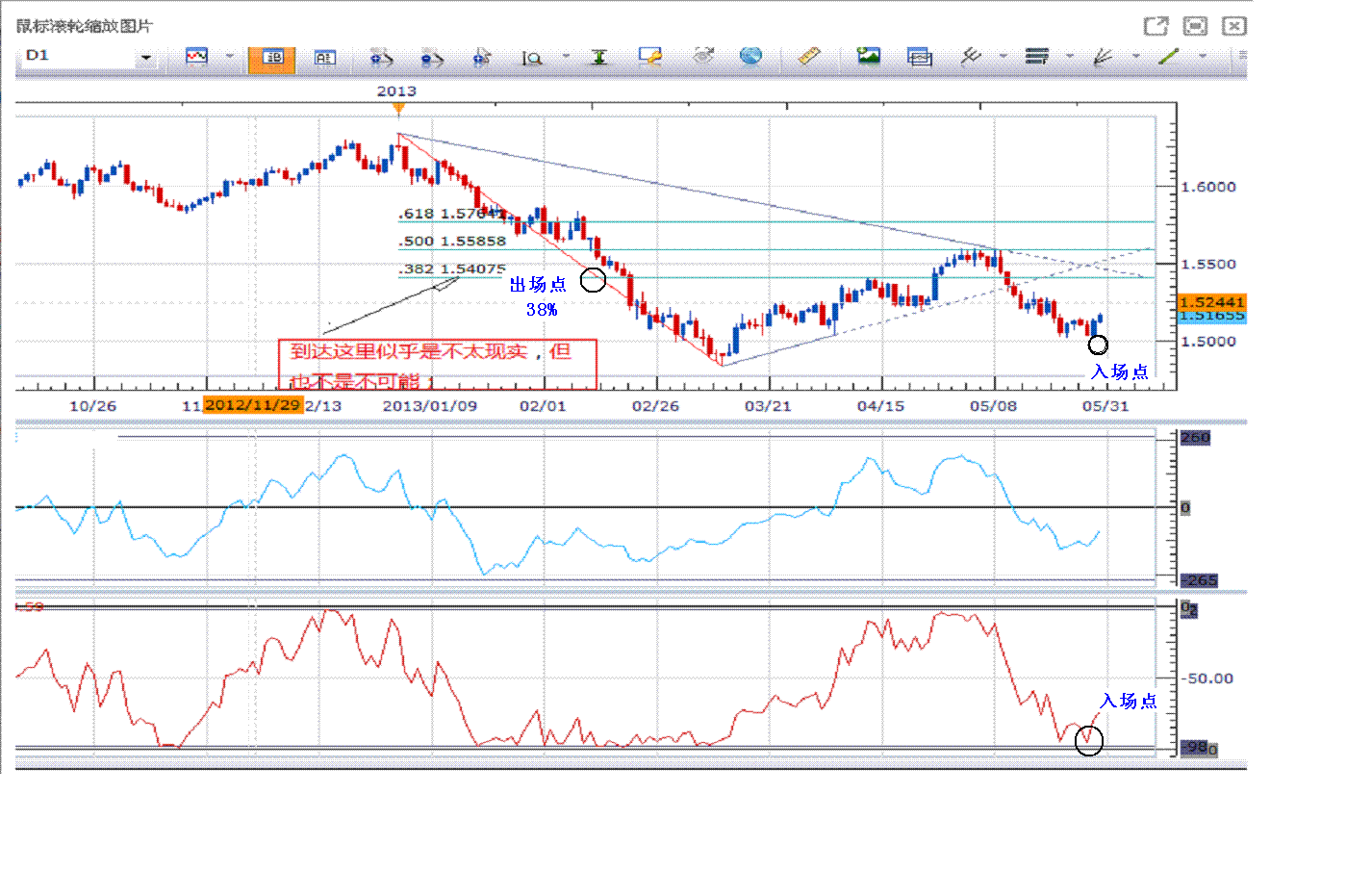Click the grayed refresh arrows icon
The width and height of the screenshot is (1372, 870).
point(703,57)
